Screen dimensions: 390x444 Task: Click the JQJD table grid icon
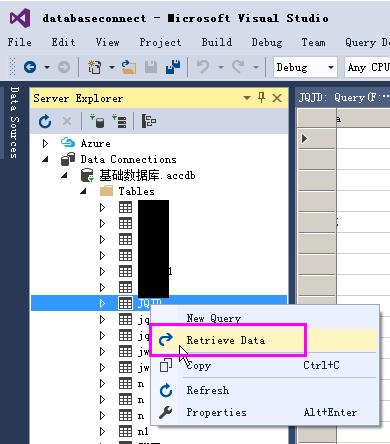(125, 303)
